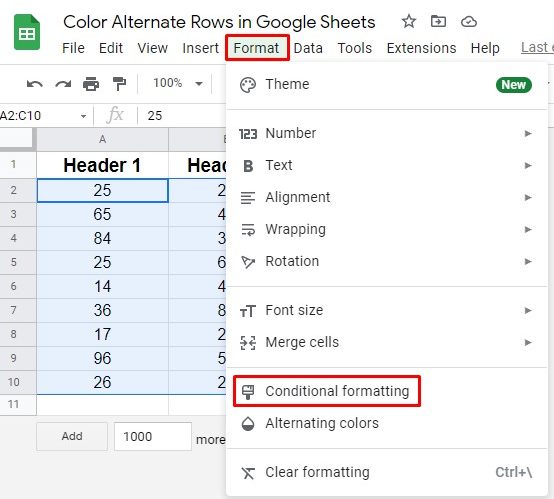Expand the Alignment submenu
554x499 pixels.
(387, 197)
